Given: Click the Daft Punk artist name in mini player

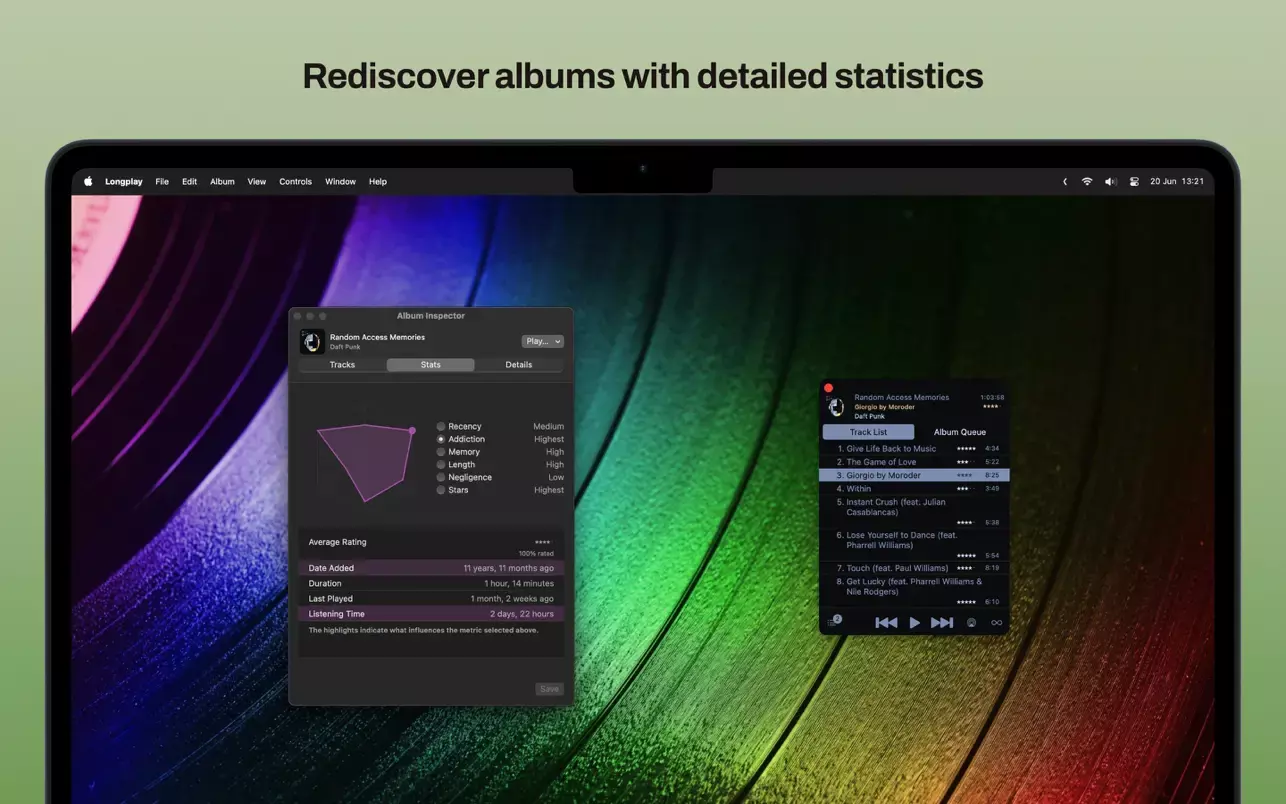Looking at the screenshot, I should 869,416.
